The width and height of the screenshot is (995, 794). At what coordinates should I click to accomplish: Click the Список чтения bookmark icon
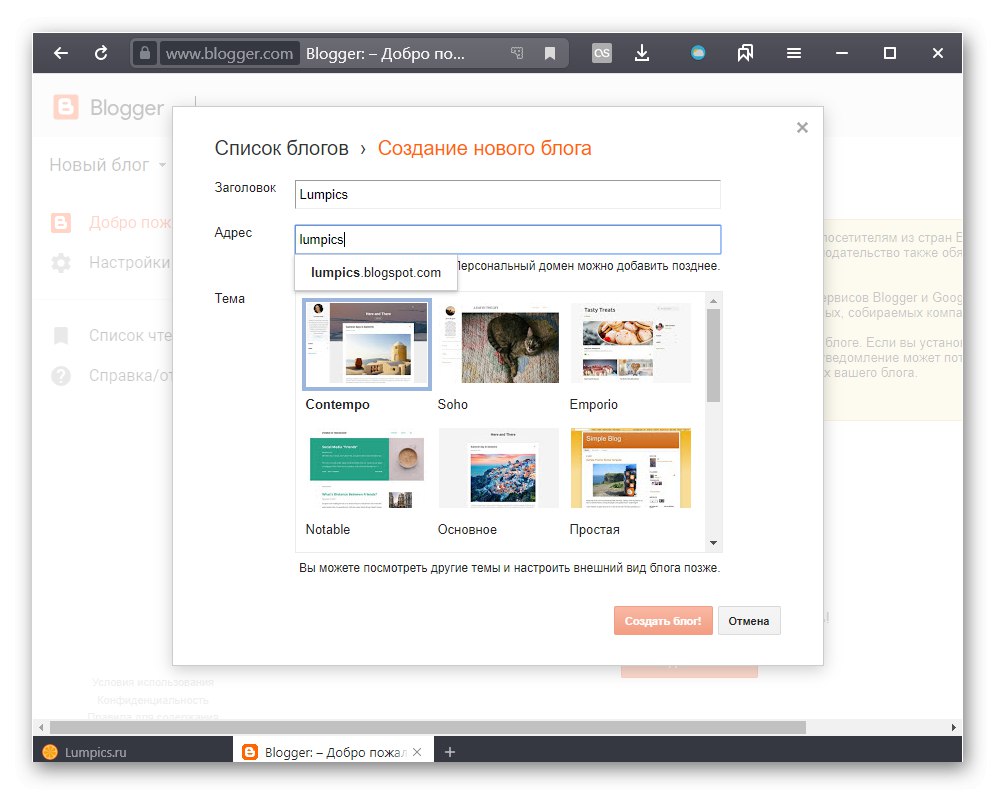(61, 336)
